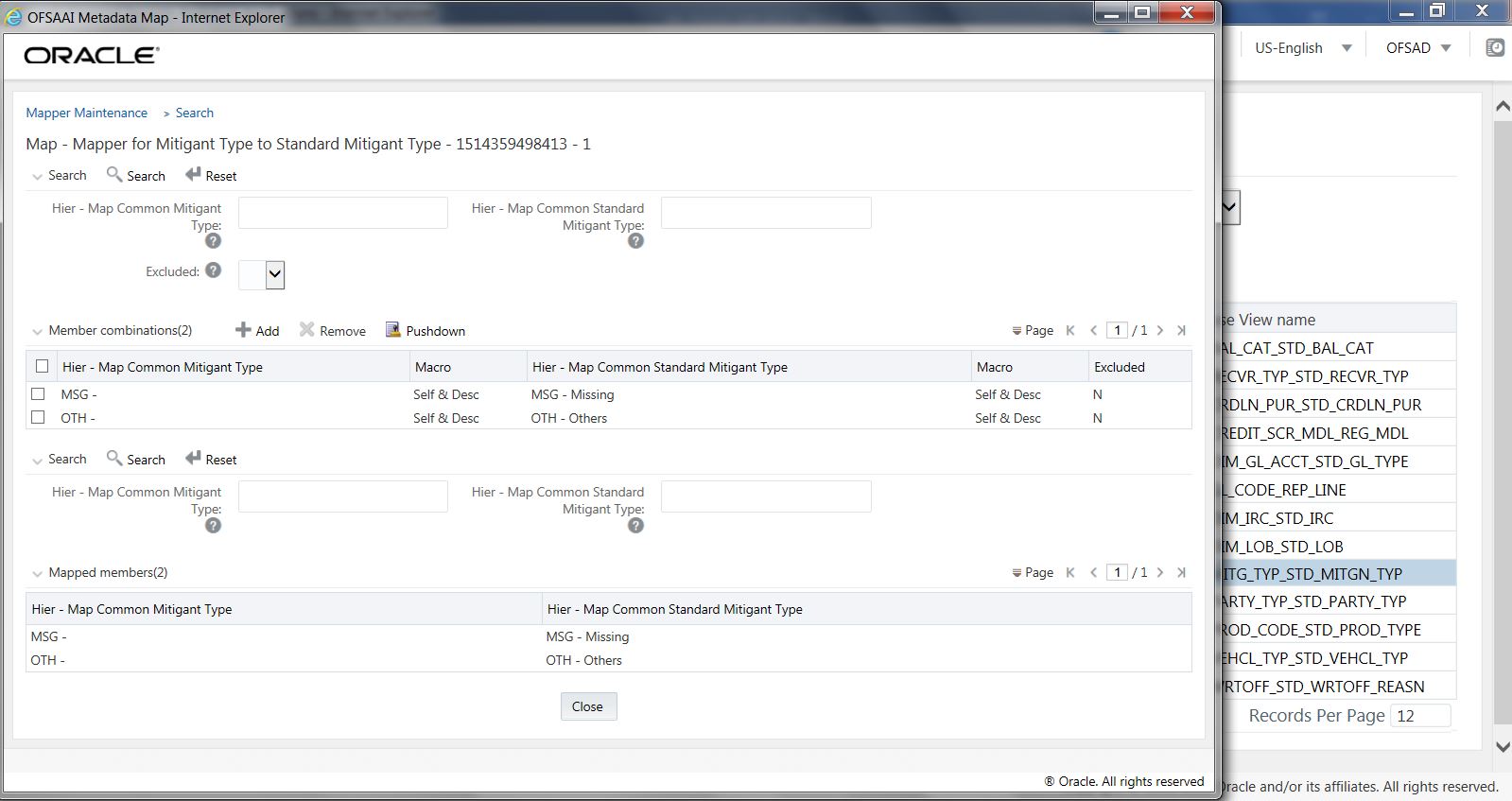Click Records Per Page field in background window
This screenshot has width=1512, height=801.
tap(1420, 716)
